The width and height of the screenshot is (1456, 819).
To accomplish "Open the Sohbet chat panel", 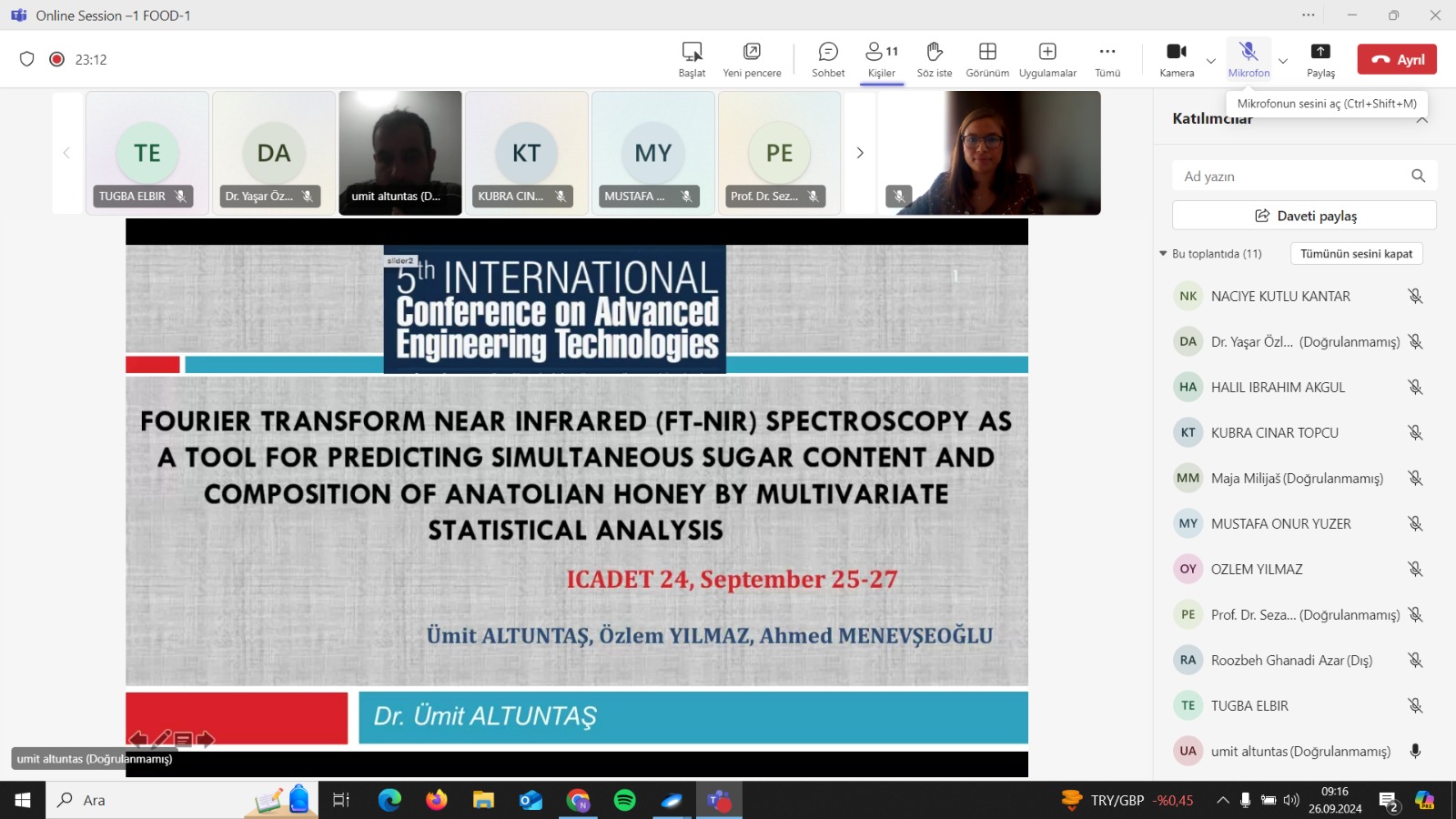I will pos(828,59).
